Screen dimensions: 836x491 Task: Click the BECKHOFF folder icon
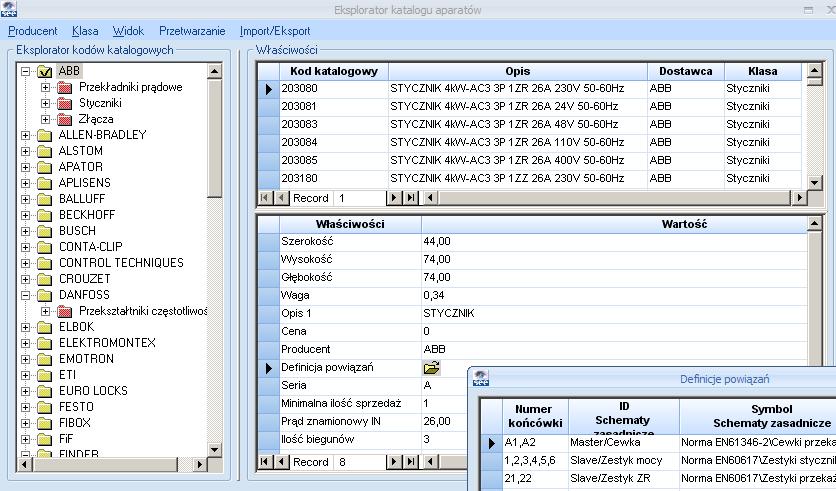45,215
